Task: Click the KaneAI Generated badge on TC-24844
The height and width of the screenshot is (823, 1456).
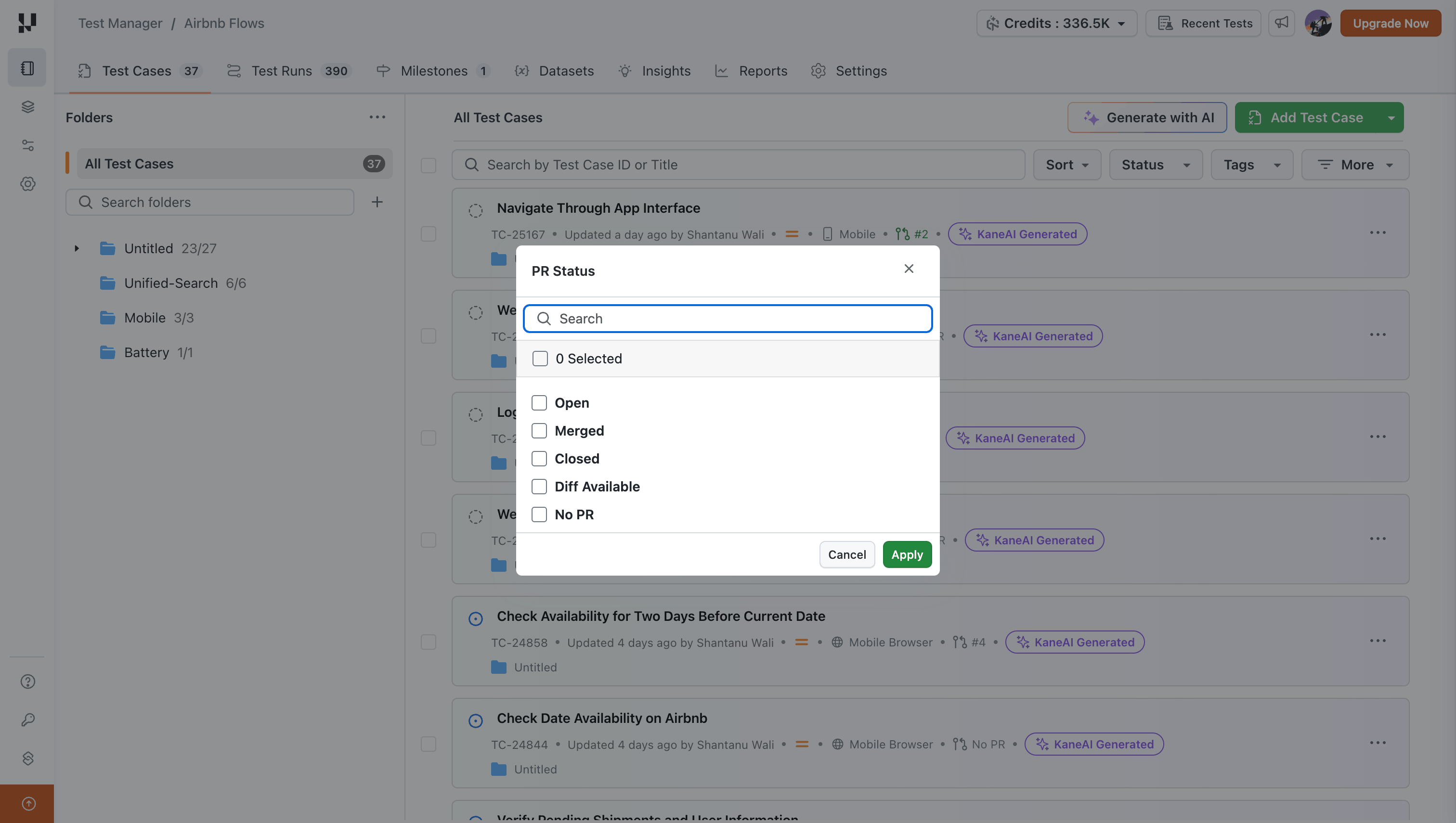Action: click(x=1093, y=745)
